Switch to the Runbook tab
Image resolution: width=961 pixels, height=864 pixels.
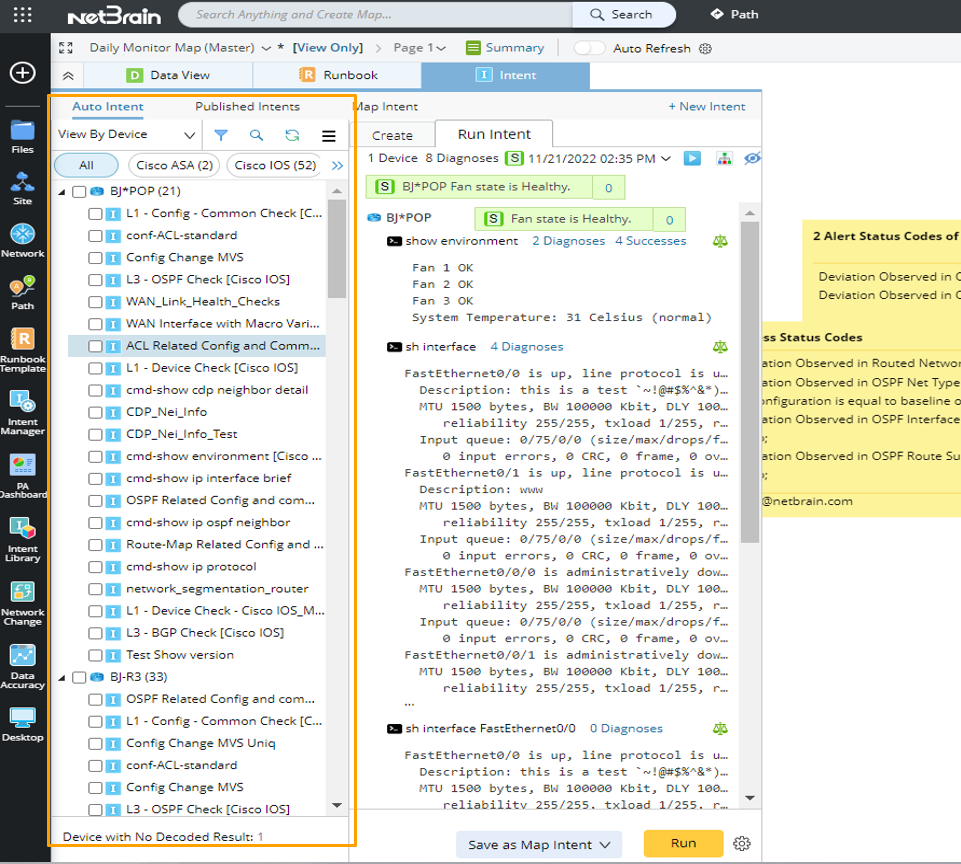coord(337,75)
